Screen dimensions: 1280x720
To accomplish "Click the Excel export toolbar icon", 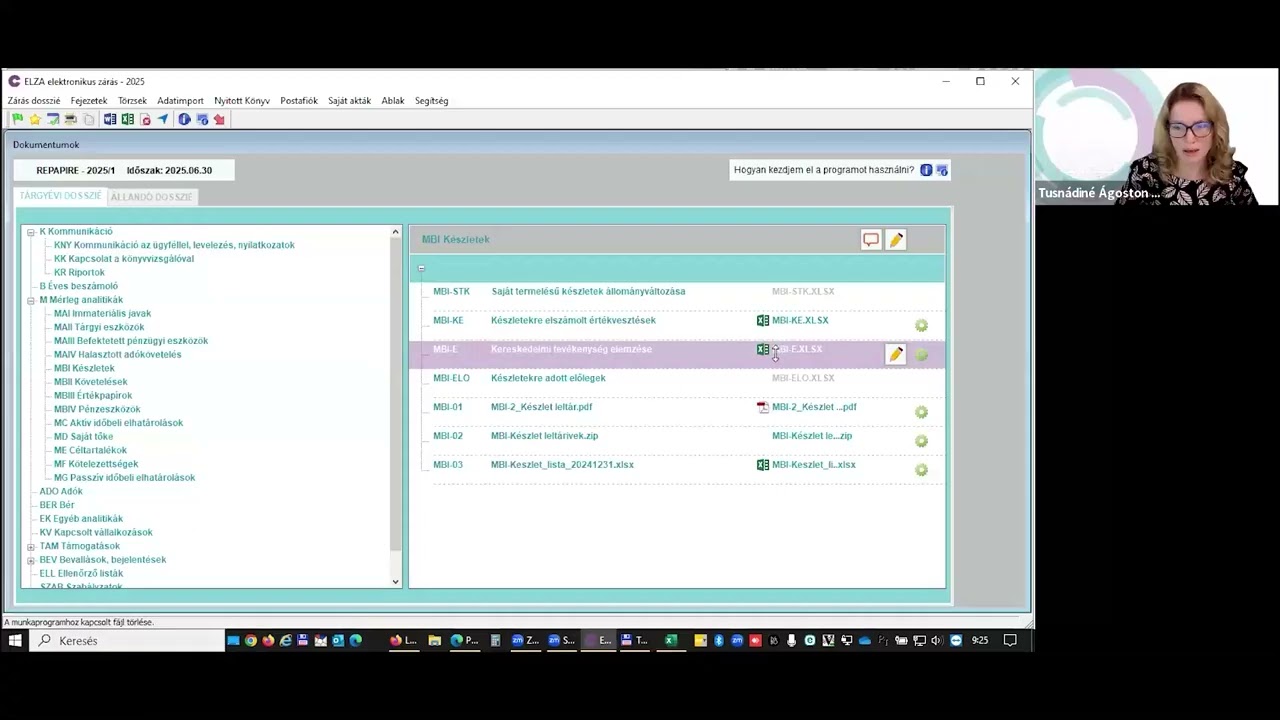I will (128, 119).
